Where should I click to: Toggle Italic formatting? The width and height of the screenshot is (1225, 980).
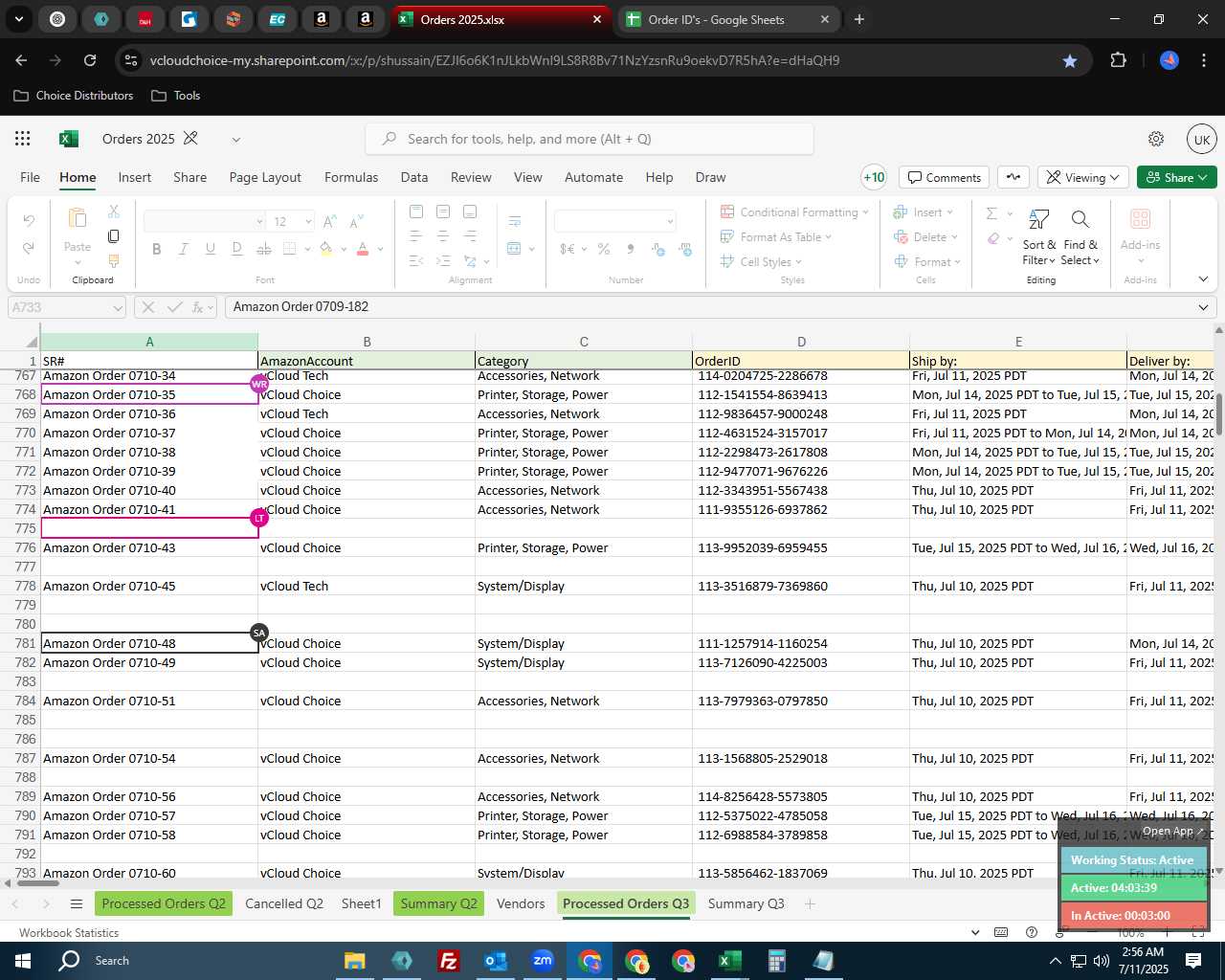click(x=184, y=249)
